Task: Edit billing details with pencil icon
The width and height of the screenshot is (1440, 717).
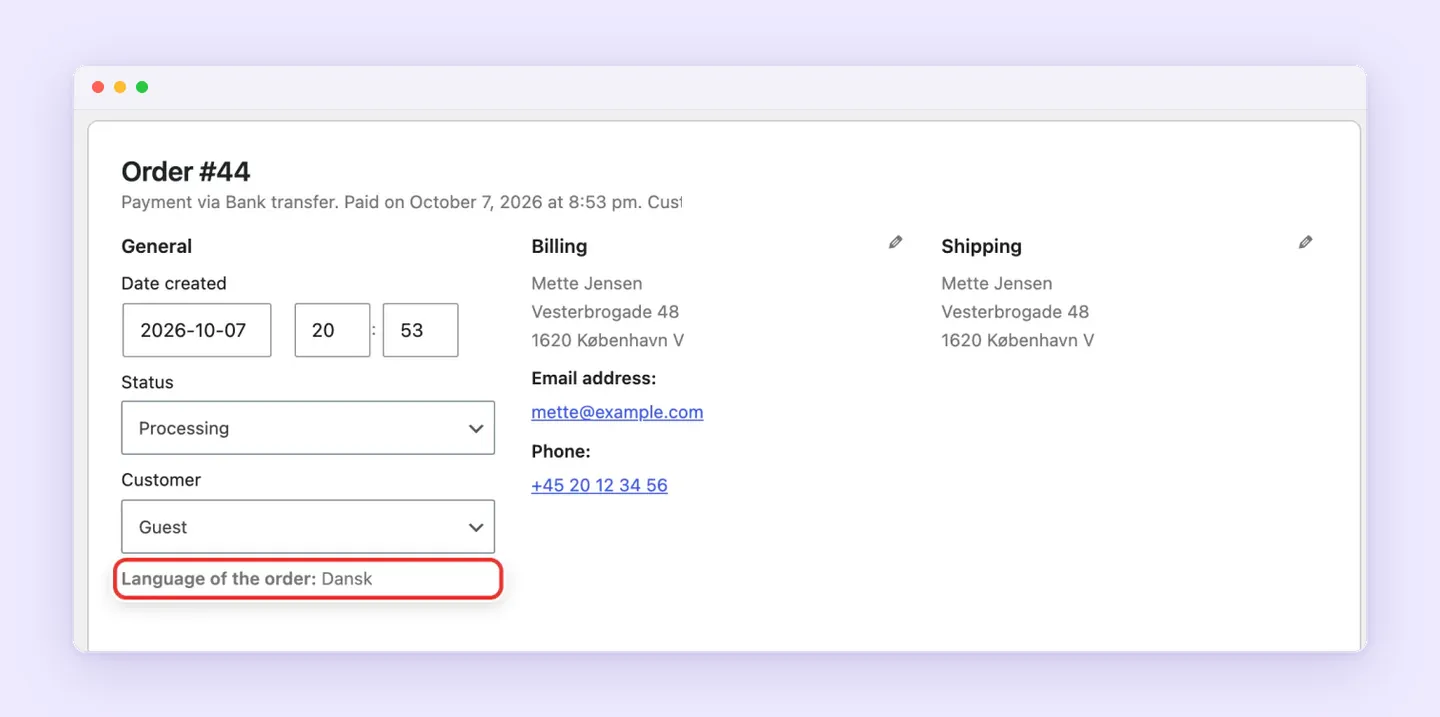Action: coord(896,242)
